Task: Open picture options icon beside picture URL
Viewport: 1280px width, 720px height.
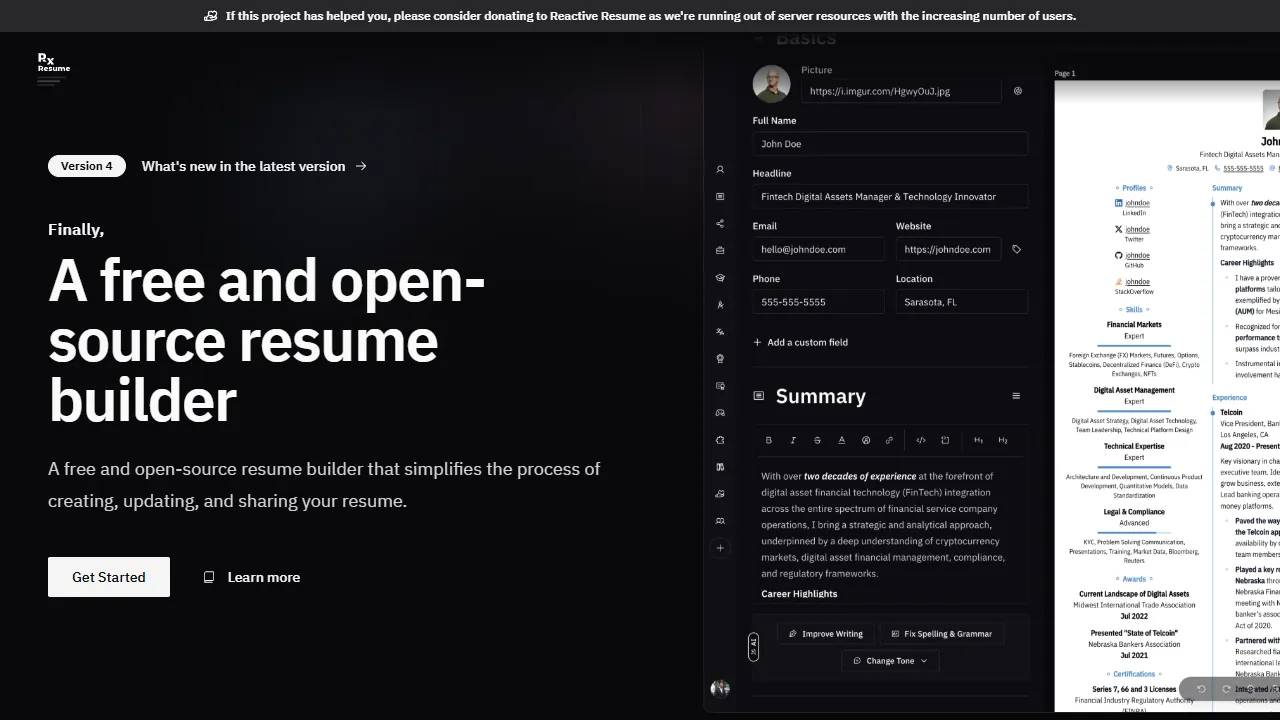Action: (1018, 91)
